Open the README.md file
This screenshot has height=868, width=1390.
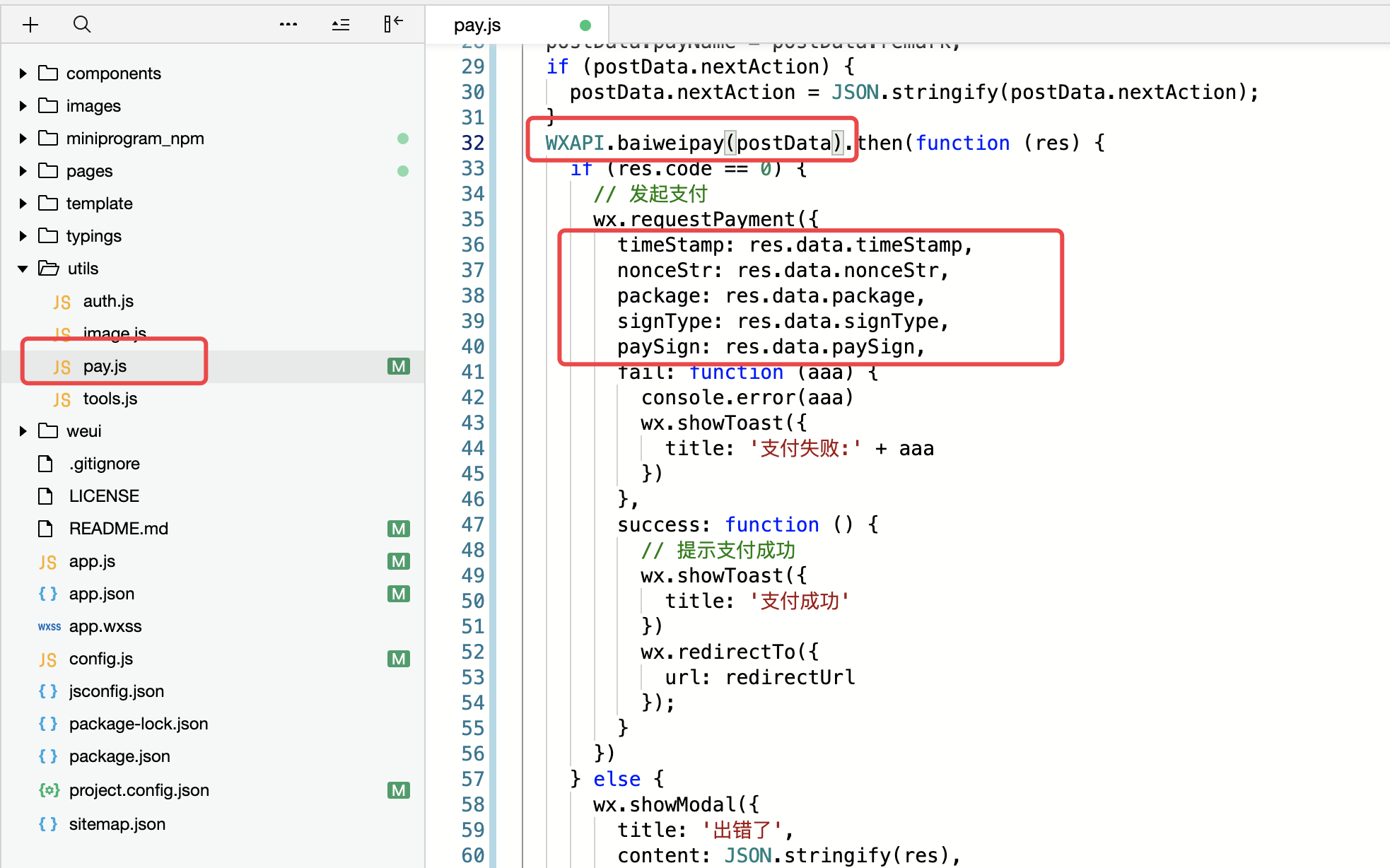(x=118, y=529)
